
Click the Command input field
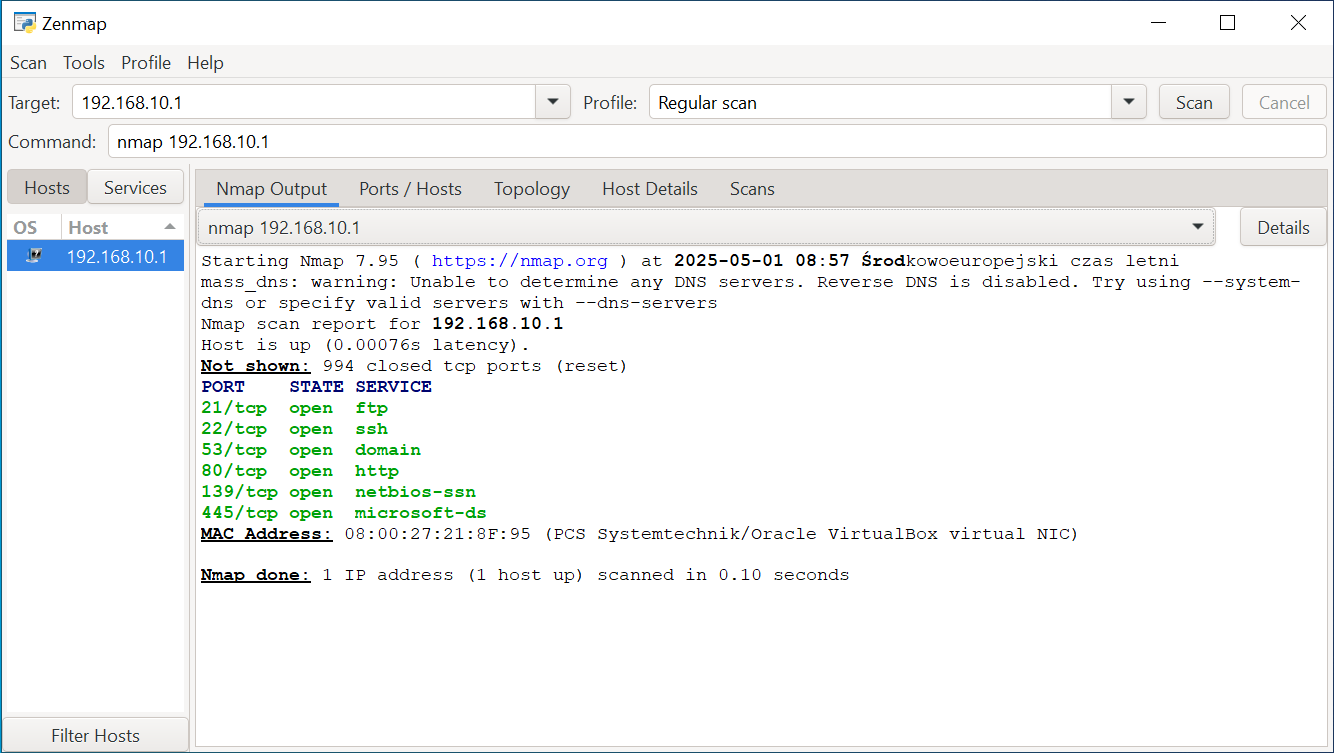click(x=717, y=141)
